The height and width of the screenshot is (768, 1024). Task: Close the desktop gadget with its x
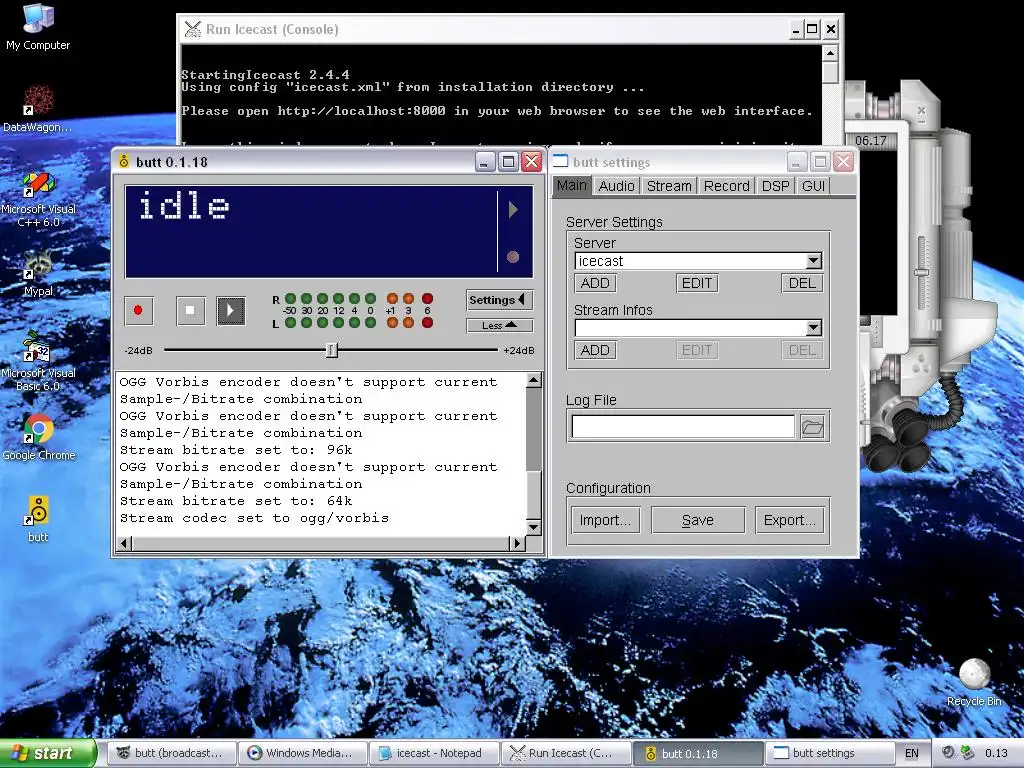[921, 110]
